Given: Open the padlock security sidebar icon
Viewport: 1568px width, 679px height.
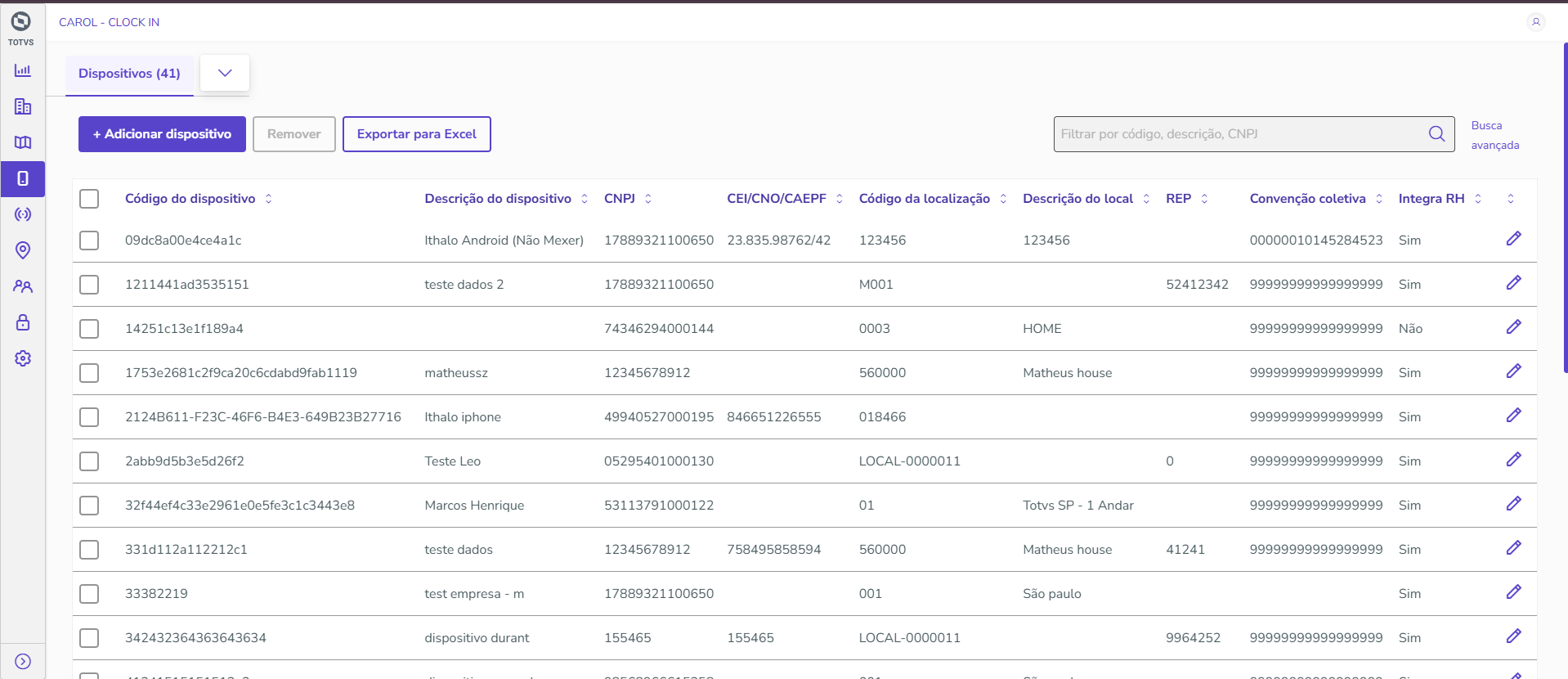Looking at the screenshot, I should [x=23, y=322].
